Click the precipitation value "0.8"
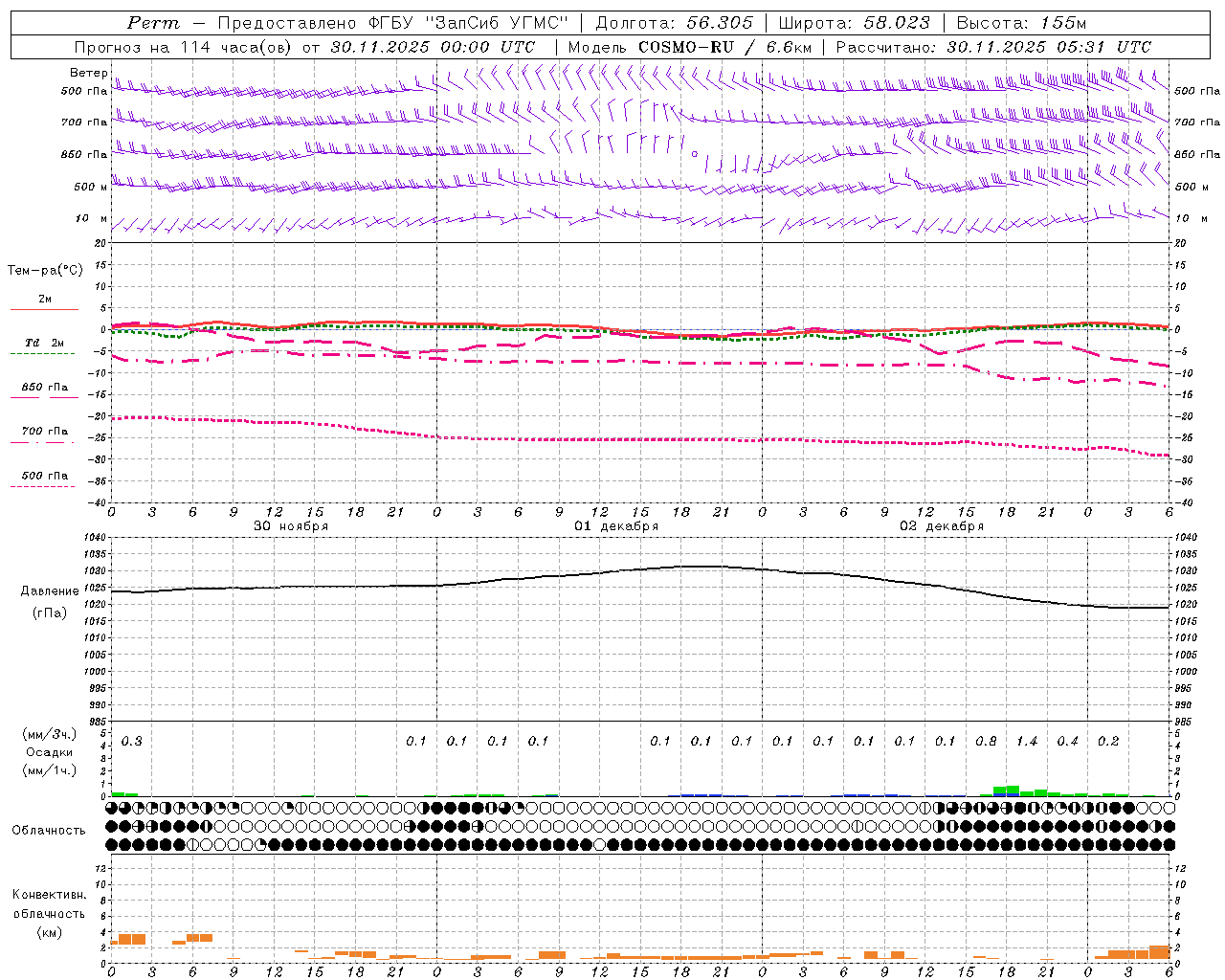 click(x=986, y=742)
